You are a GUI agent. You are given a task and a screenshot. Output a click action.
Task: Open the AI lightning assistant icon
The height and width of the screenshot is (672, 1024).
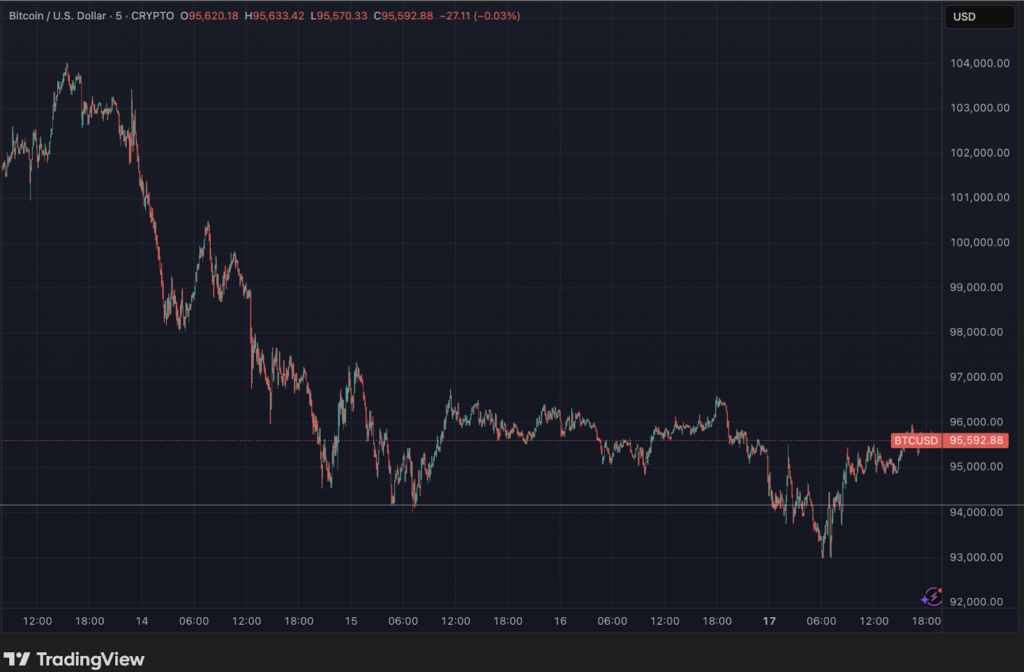(x=934, y=596)
